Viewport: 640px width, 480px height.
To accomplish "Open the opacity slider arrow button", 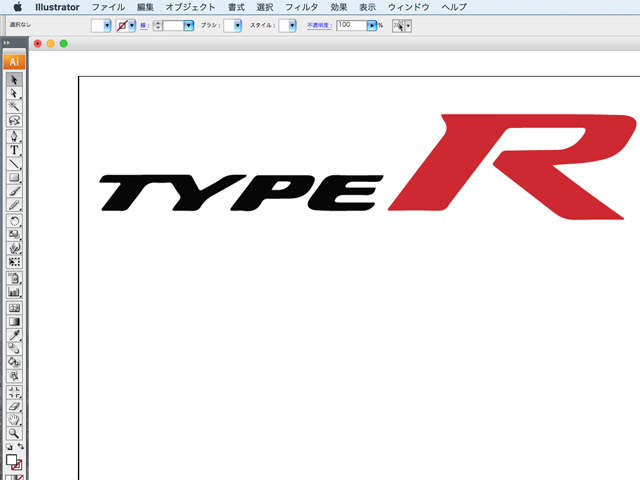I will click(372, 26).
